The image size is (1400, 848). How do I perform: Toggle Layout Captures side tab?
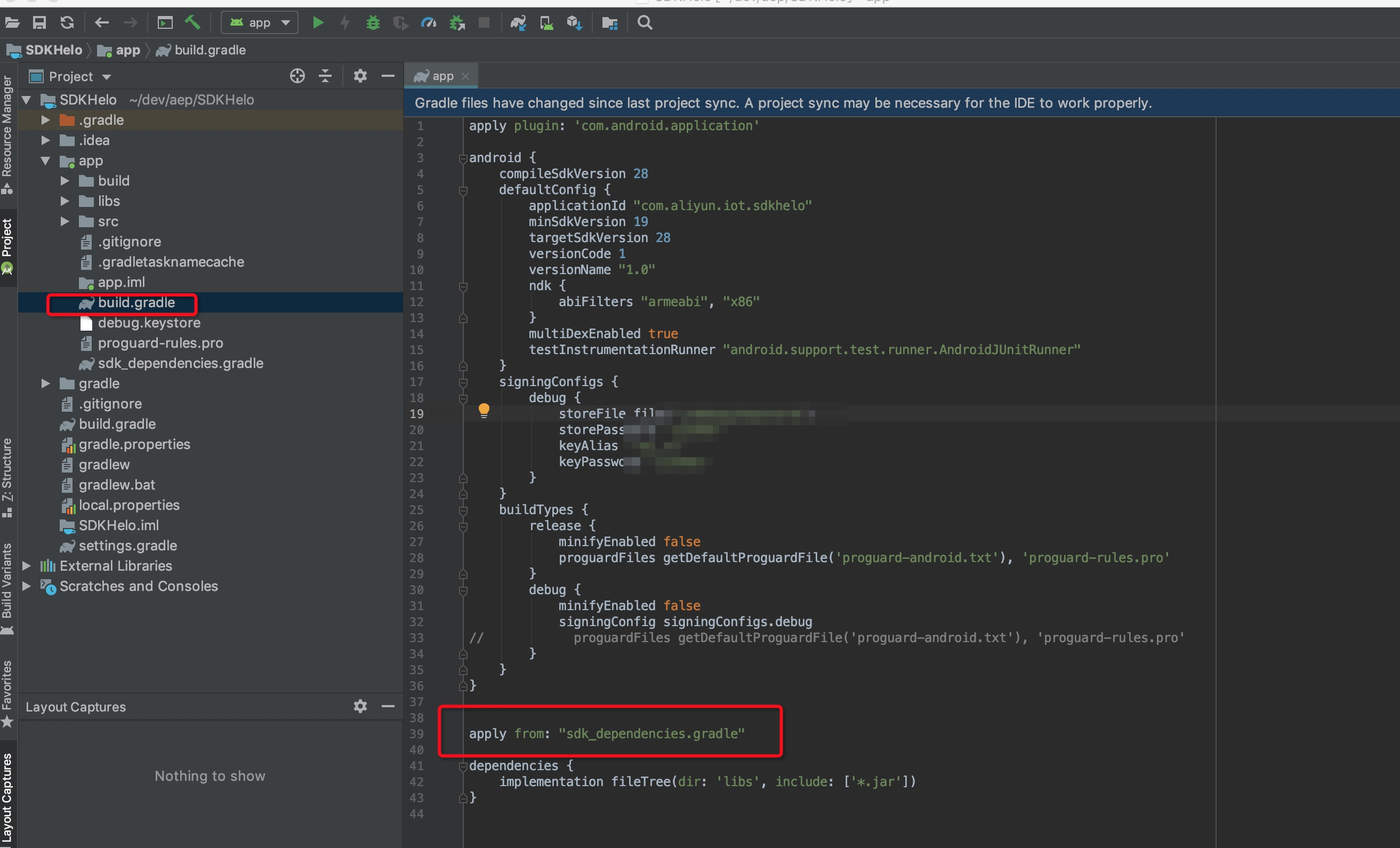(x=7, y=796)
